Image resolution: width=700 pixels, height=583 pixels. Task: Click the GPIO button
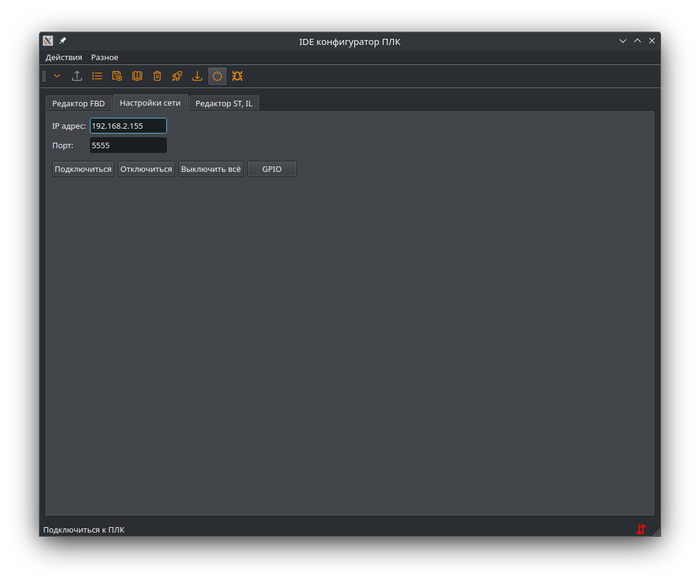tap(272, 169)
